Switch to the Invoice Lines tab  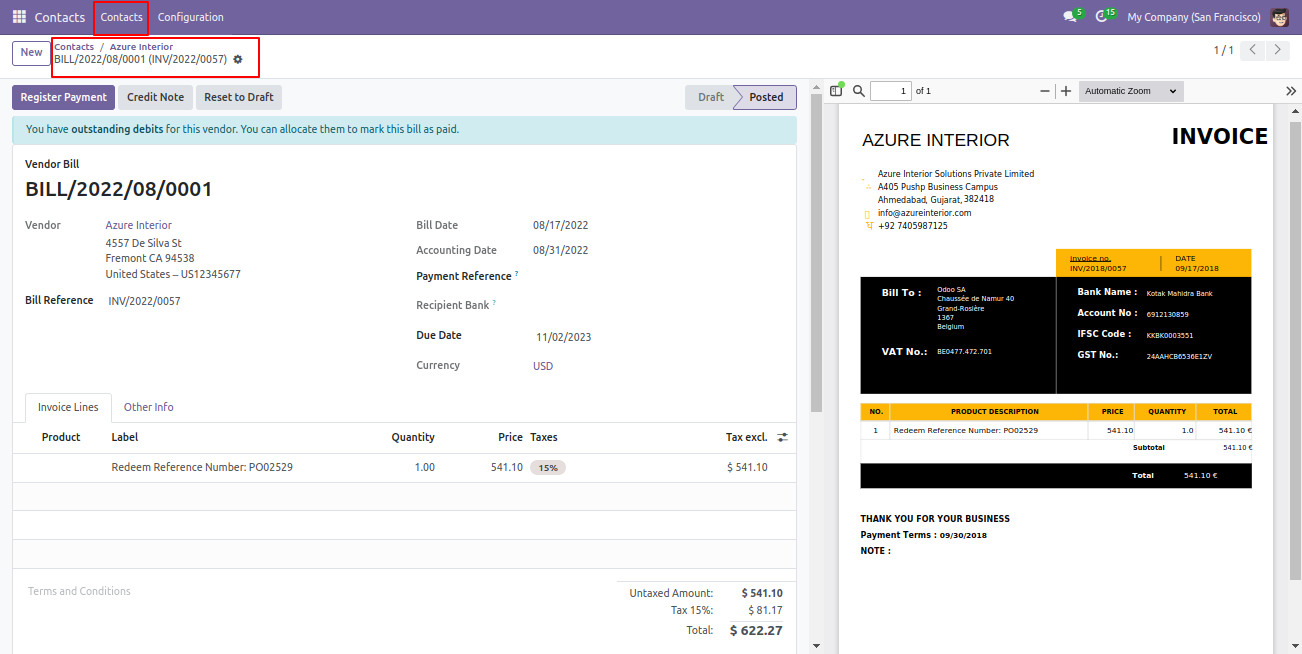point(68,407)
